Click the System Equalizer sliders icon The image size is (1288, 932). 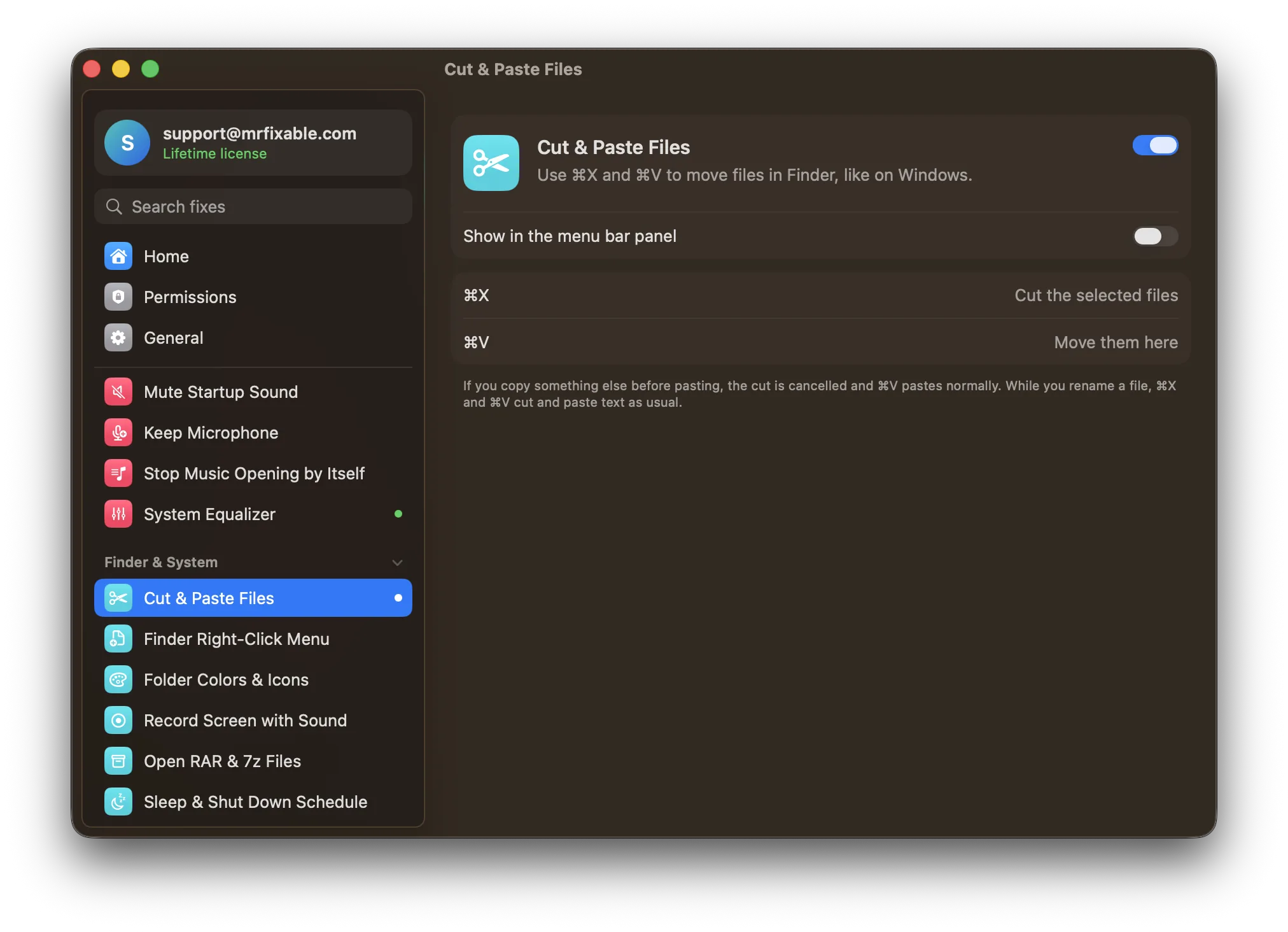click(x=118, y=514)
